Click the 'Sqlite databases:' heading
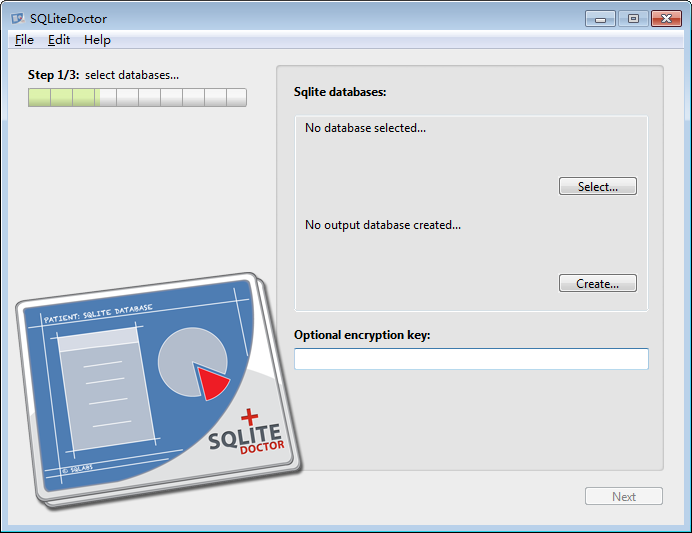The image size is (692, 533). point(340,92)
